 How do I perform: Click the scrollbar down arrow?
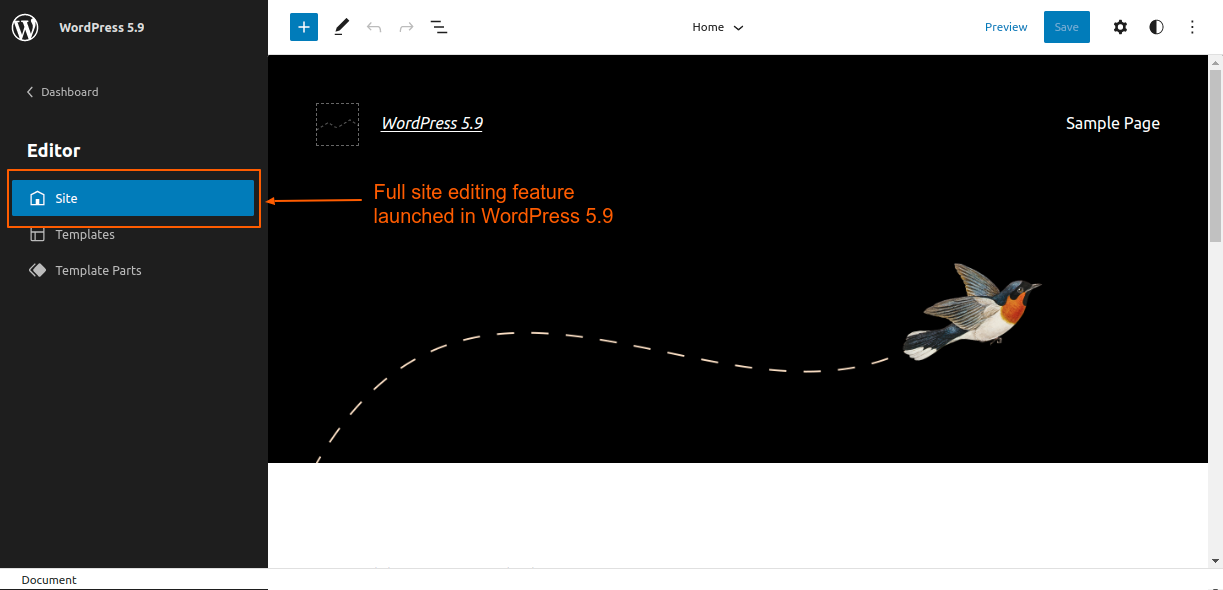click(1216, 561)
